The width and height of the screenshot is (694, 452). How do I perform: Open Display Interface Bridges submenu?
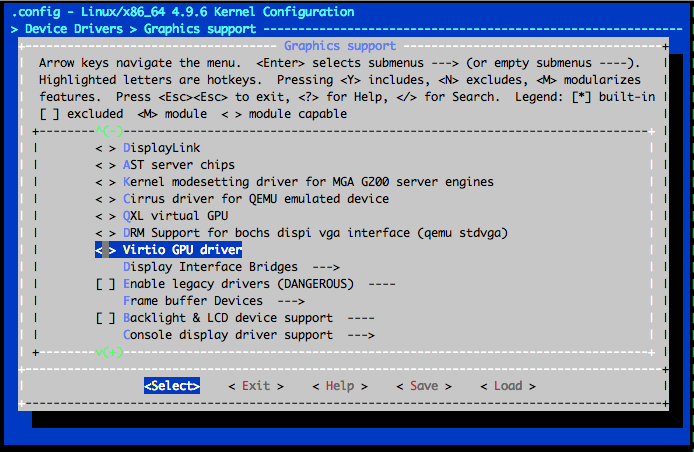(x=231, y=267)
